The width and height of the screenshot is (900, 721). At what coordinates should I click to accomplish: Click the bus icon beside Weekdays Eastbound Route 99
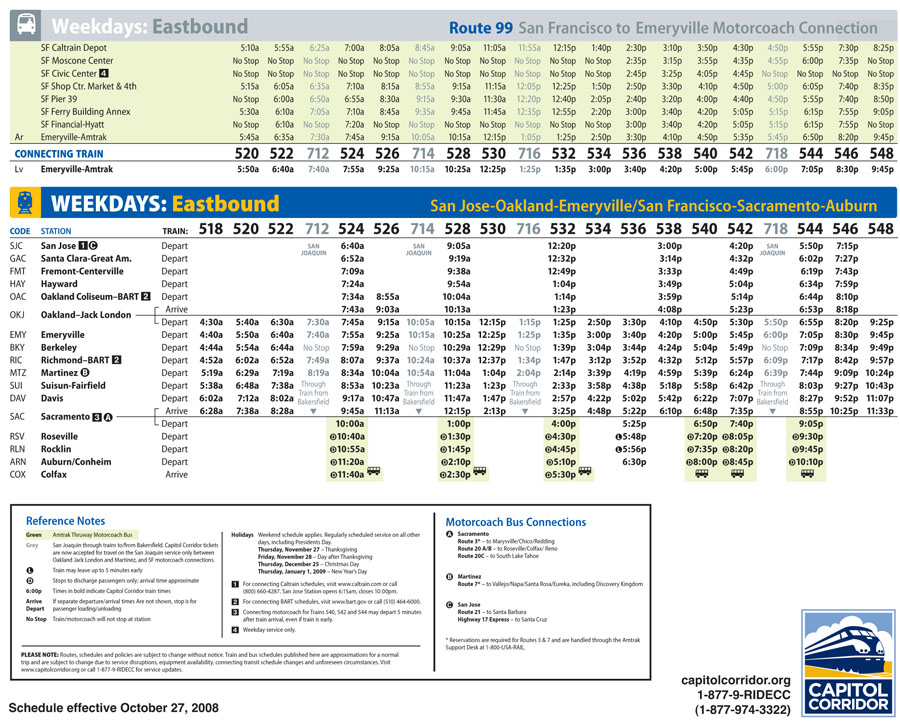26,25
